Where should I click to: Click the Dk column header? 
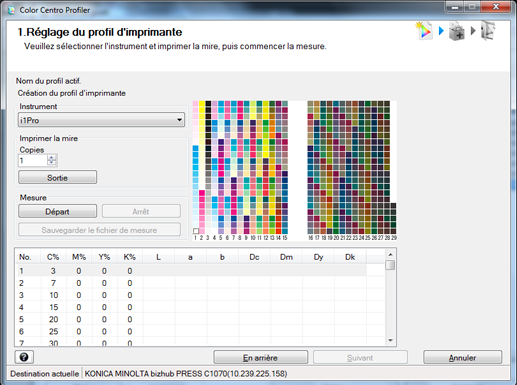[350, 257]
